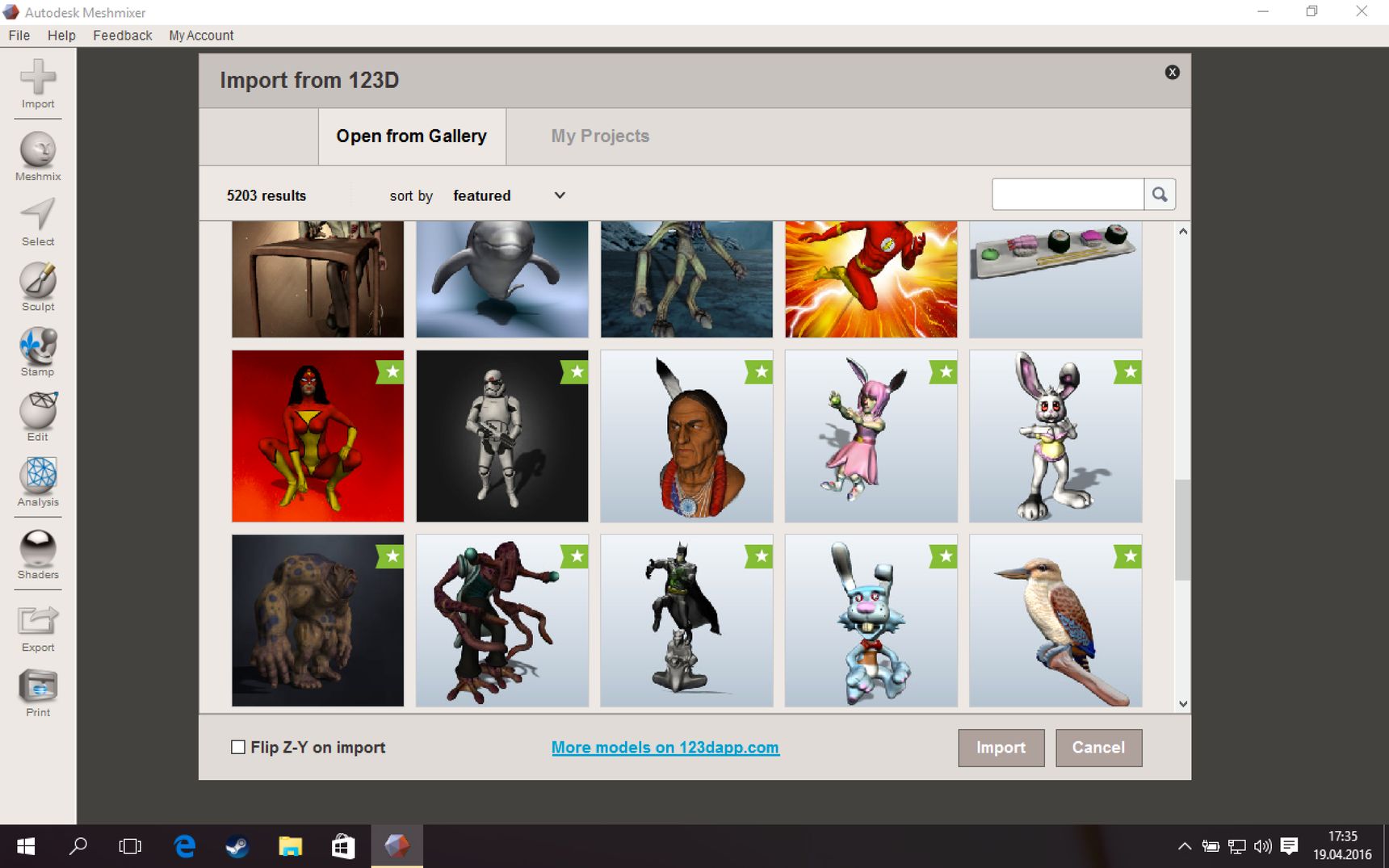Open File Explorer from taskbar
This screenshot has width=1389, height=868.
[290, 846]
